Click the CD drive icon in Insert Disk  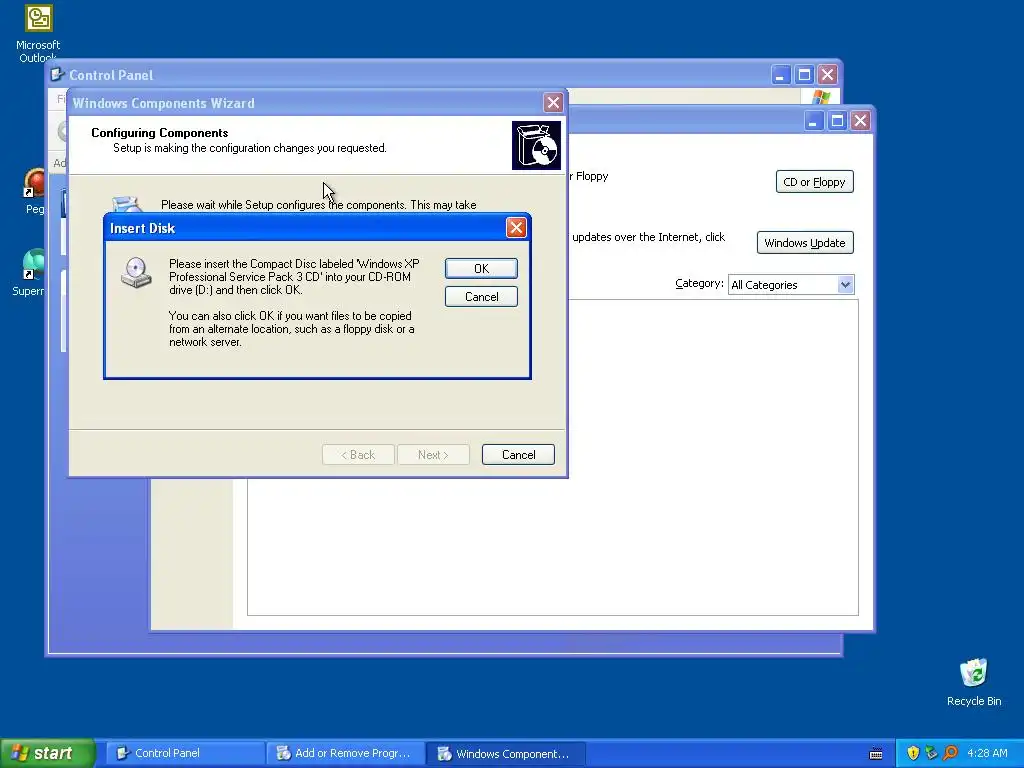coord(136,272)
